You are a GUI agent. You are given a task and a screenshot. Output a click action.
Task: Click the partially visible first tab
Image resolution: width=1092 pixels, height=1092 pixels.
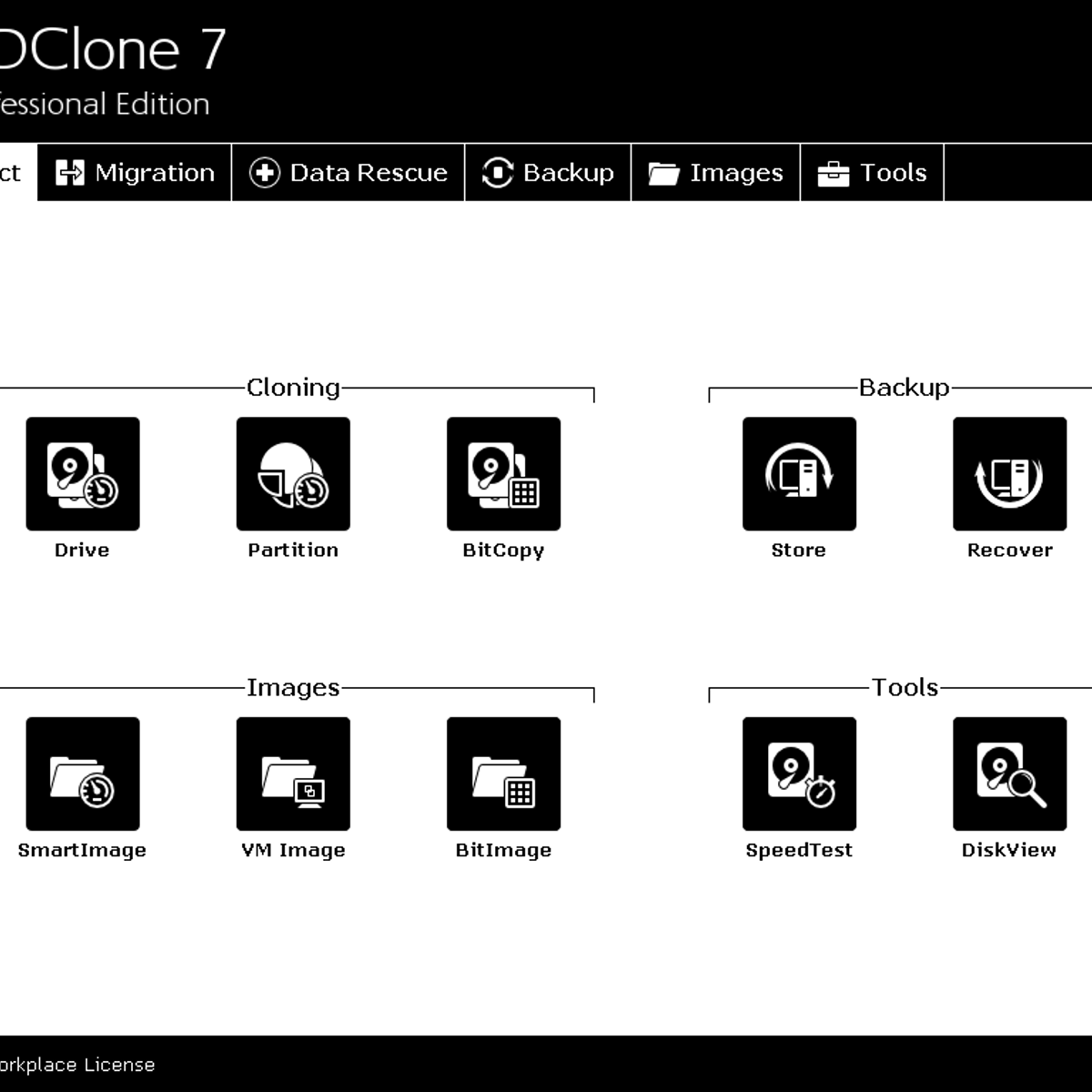tap(18, 172)
